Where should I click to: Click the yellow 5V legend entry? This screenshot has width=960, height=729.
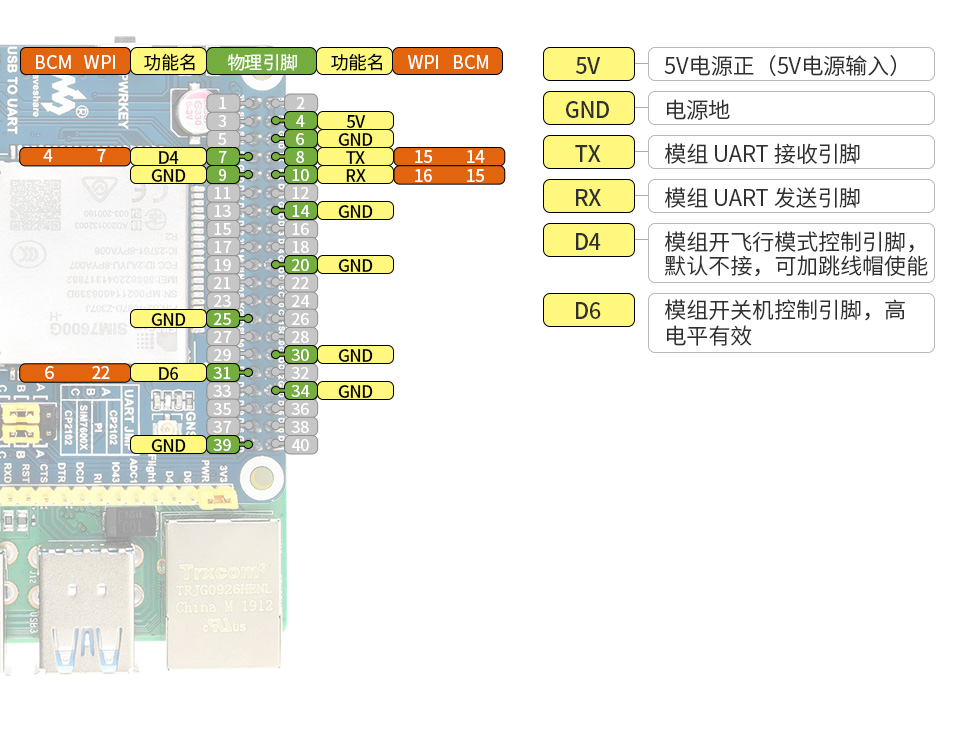tap(588, 64)
